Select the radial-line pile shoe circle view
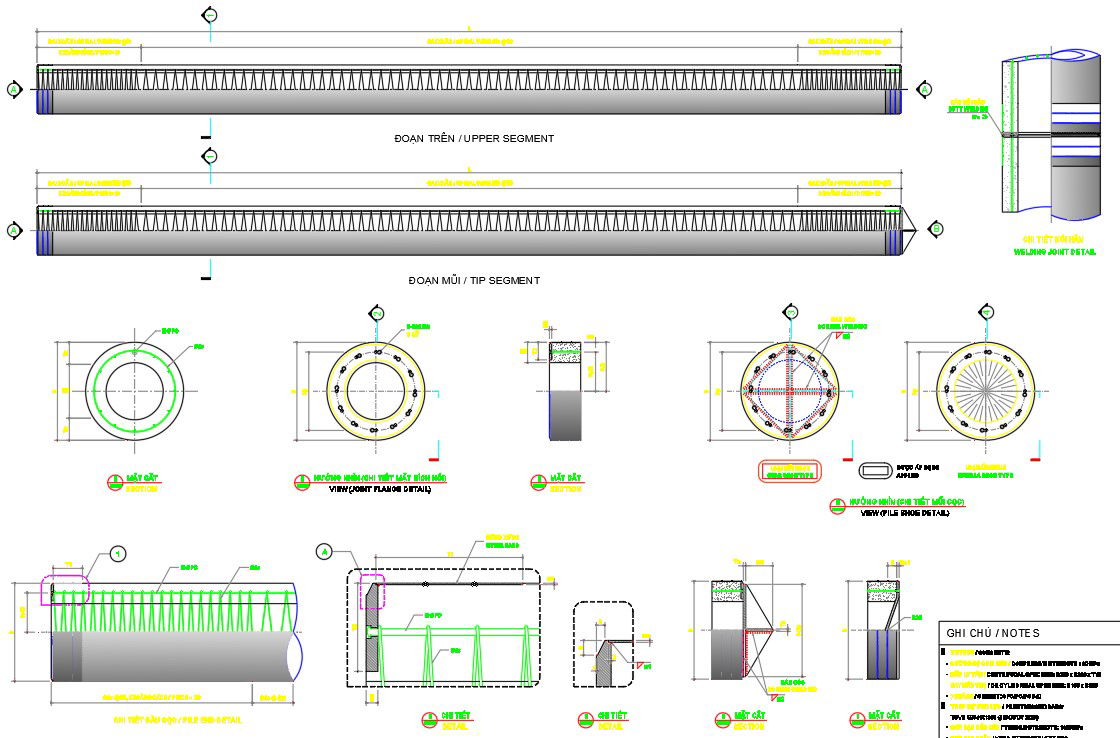 987,391
